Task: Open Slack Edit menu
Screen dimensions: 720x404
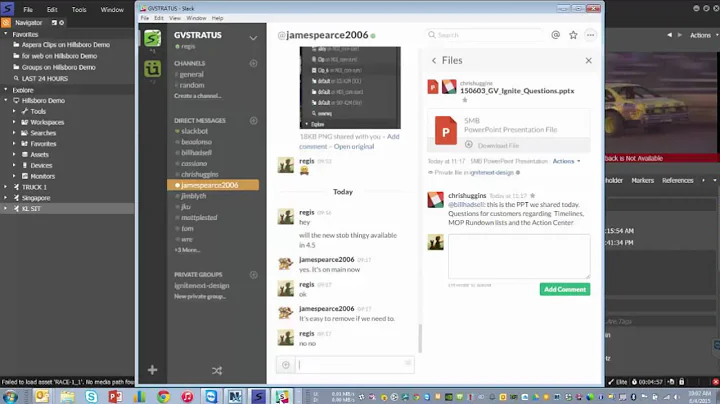Action: click(159, 18)
